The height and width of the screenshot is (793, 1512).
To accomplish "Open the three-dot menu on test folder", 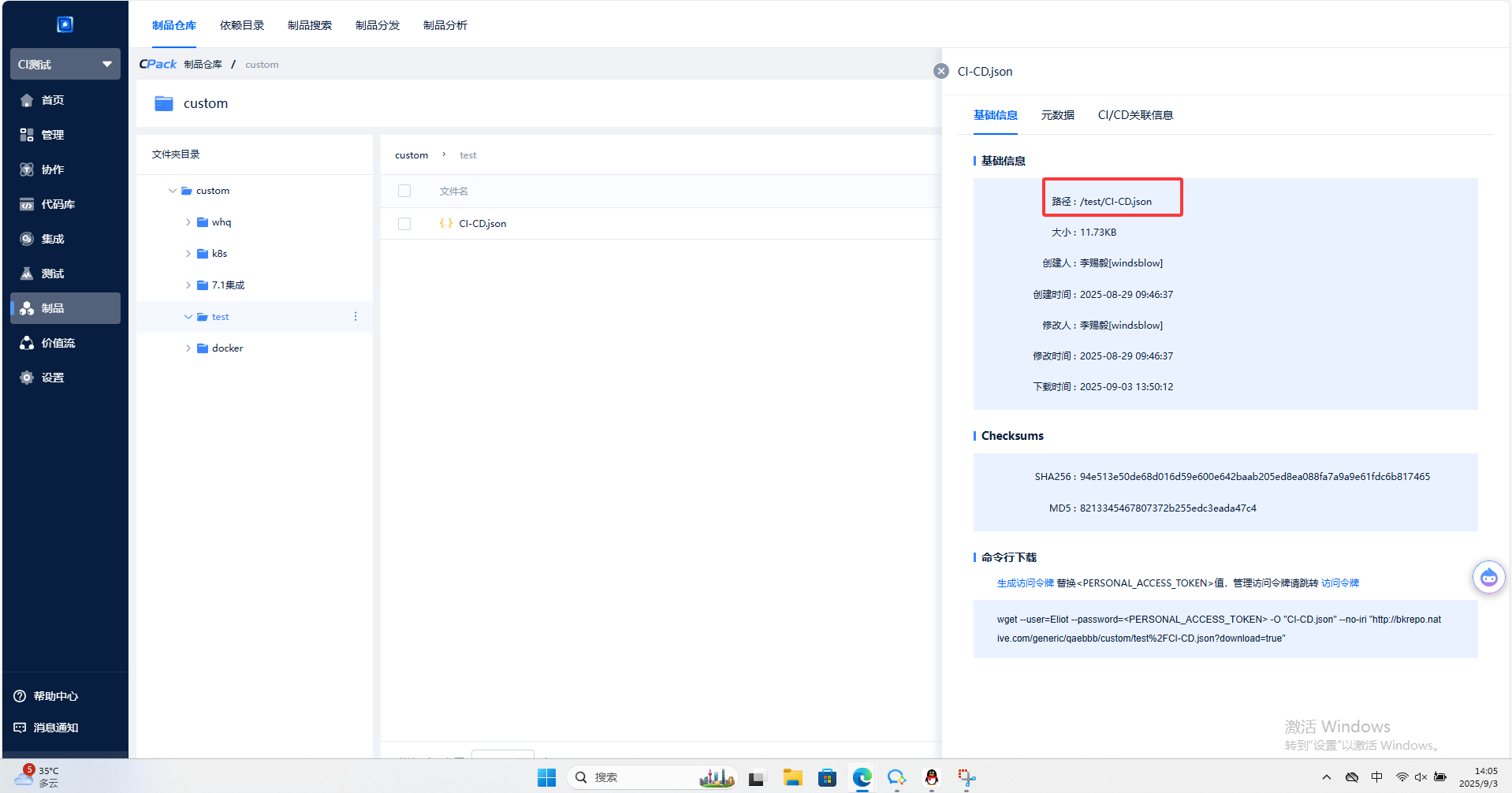I will (356, 316).
